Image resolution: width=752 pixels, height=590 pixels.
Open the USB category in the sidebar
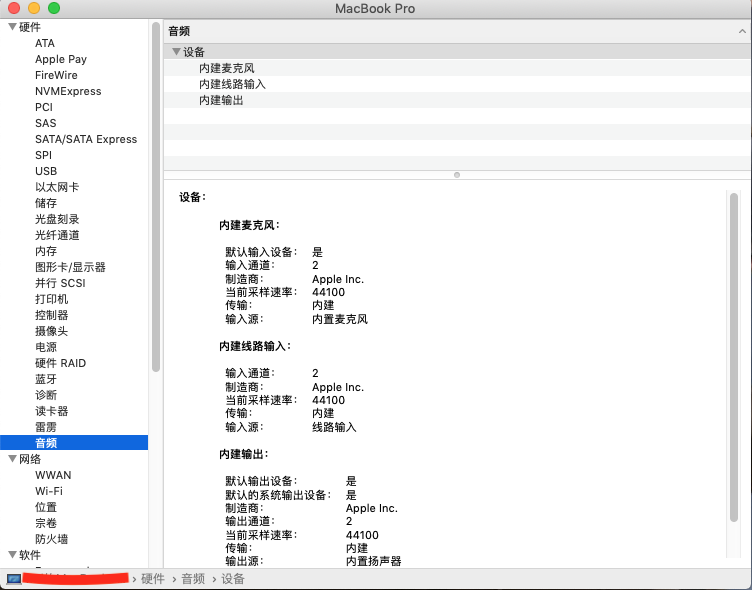coord(46,171)
